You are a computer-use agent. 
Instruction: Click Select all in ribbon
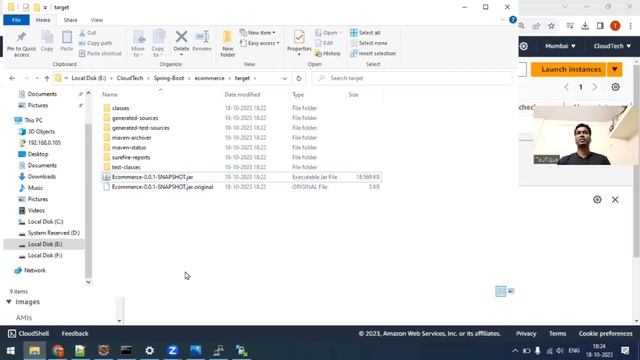coord(365,33)
